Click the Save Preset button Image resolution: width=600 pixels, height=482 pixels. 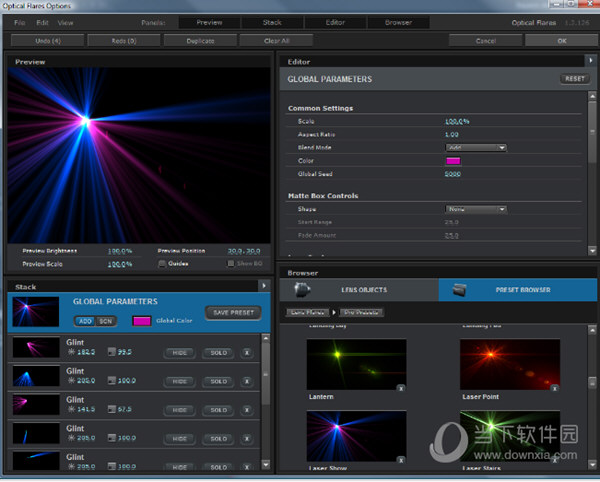point(233,313)
